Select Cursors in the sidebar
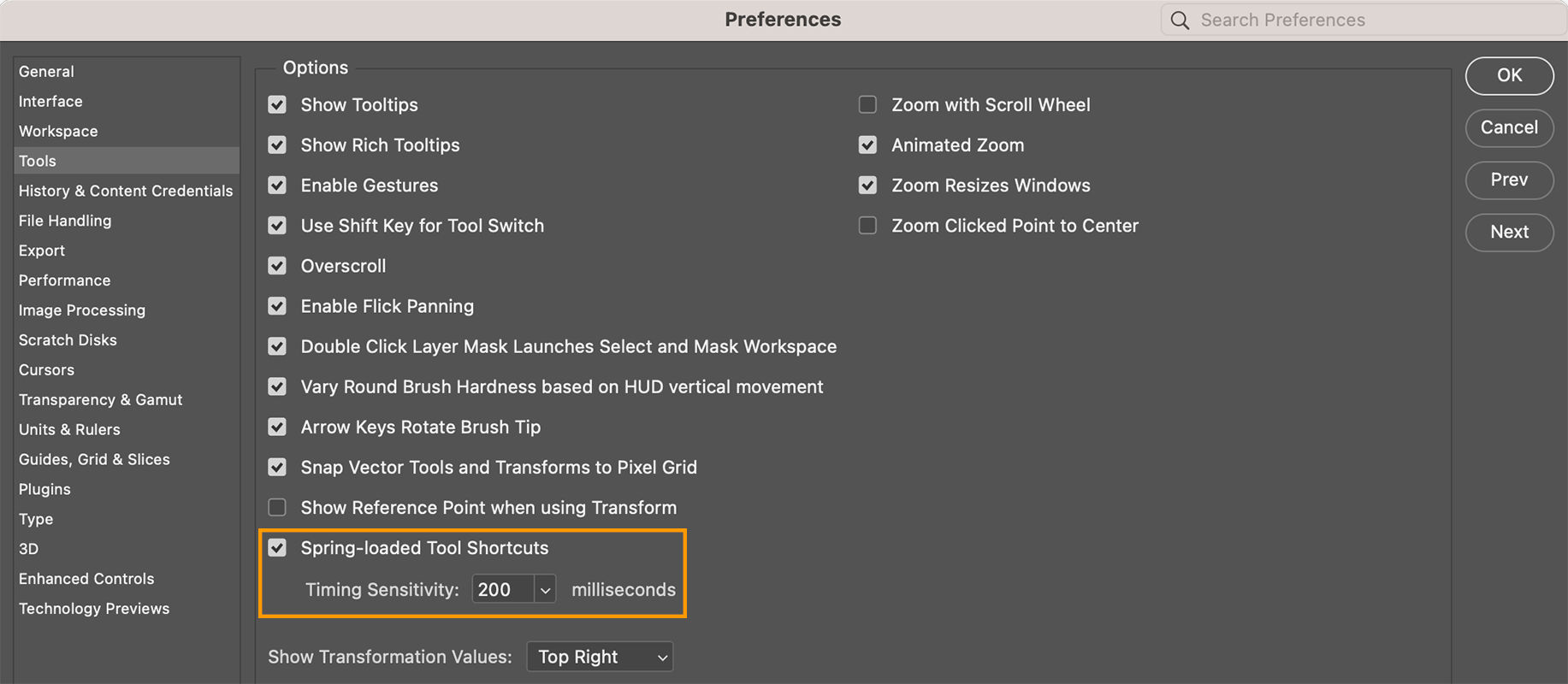 click(47, 370)
